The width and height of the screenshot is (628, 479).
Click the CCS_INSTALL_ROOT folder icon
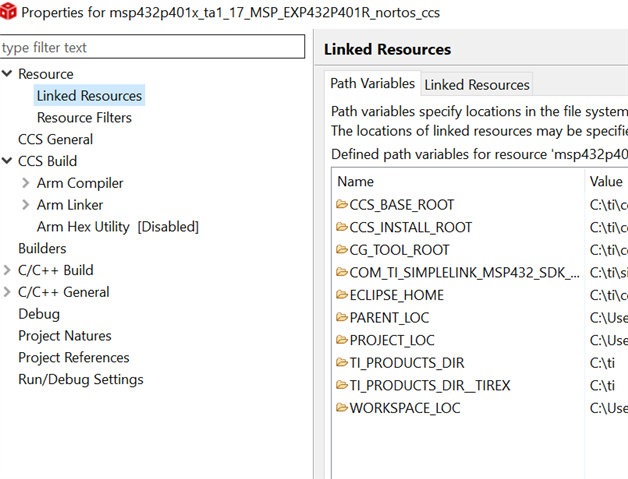(342, 227)
